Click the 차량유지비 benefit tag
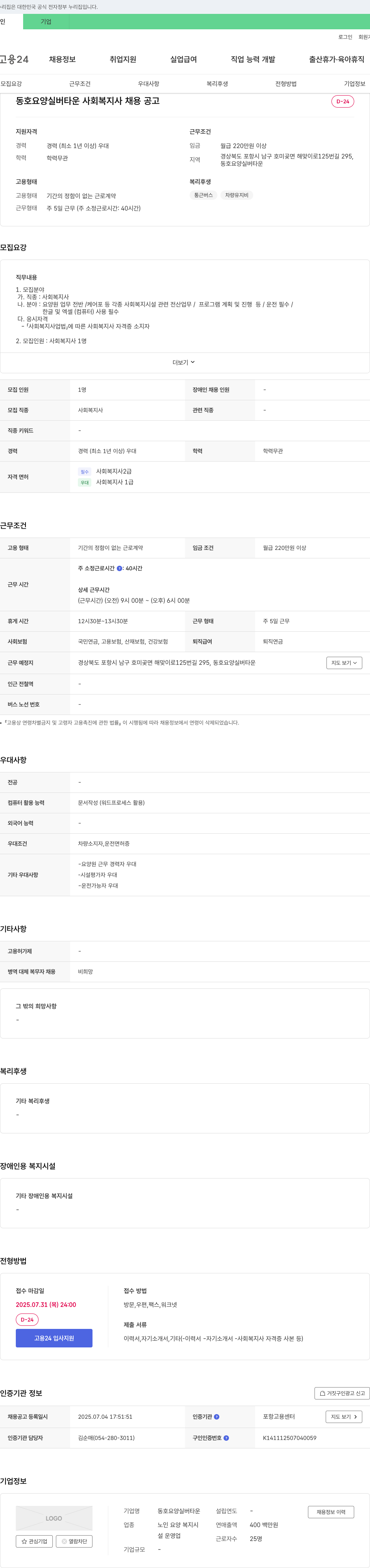370x1568 pixels. (237, 196)
